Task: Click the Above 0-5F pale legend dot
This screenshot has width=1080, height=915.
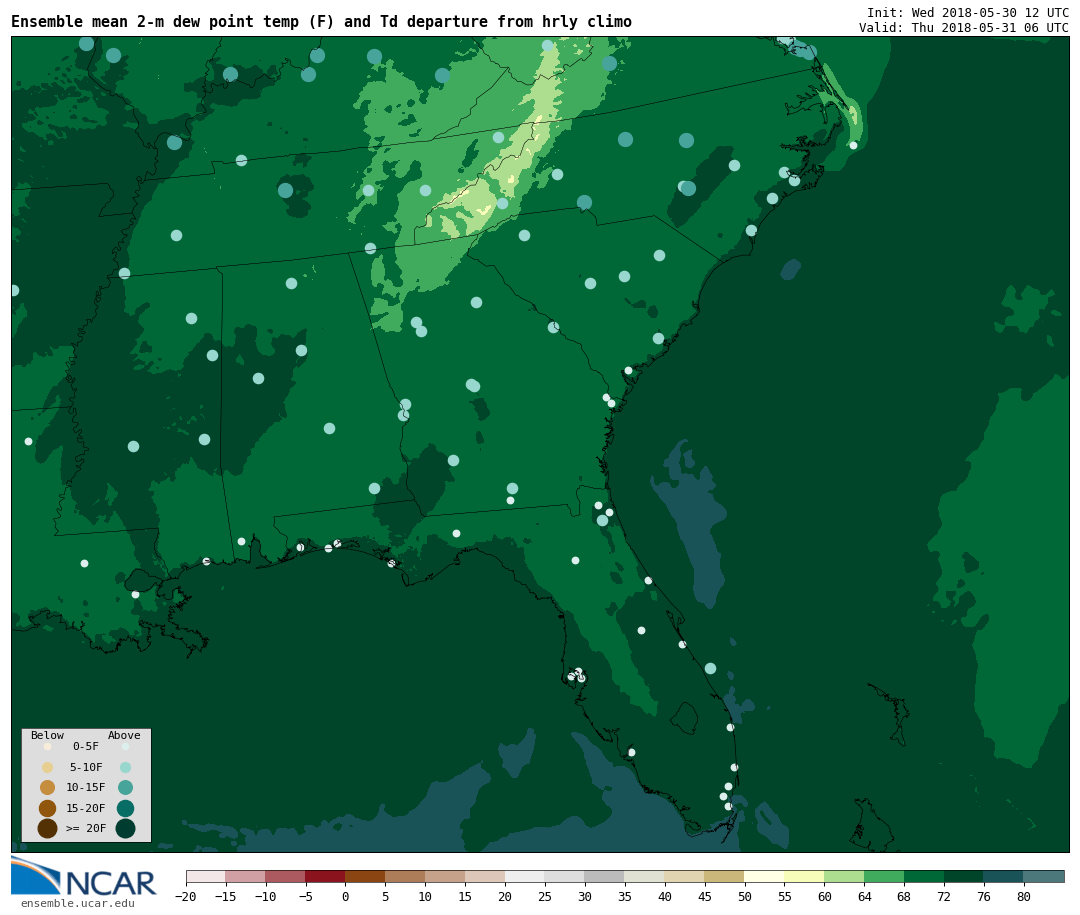Action: (x=125, y=746)
